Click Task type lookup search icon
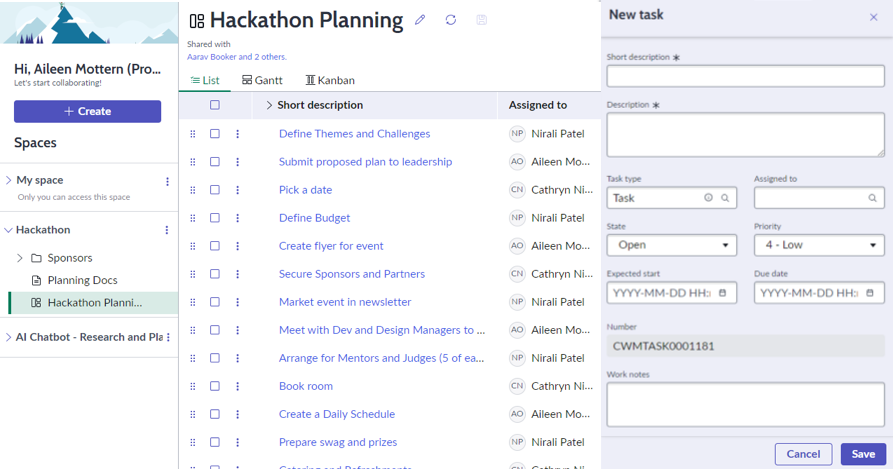The width and height of the screenshot is (893, 469). tap(725, 198)
